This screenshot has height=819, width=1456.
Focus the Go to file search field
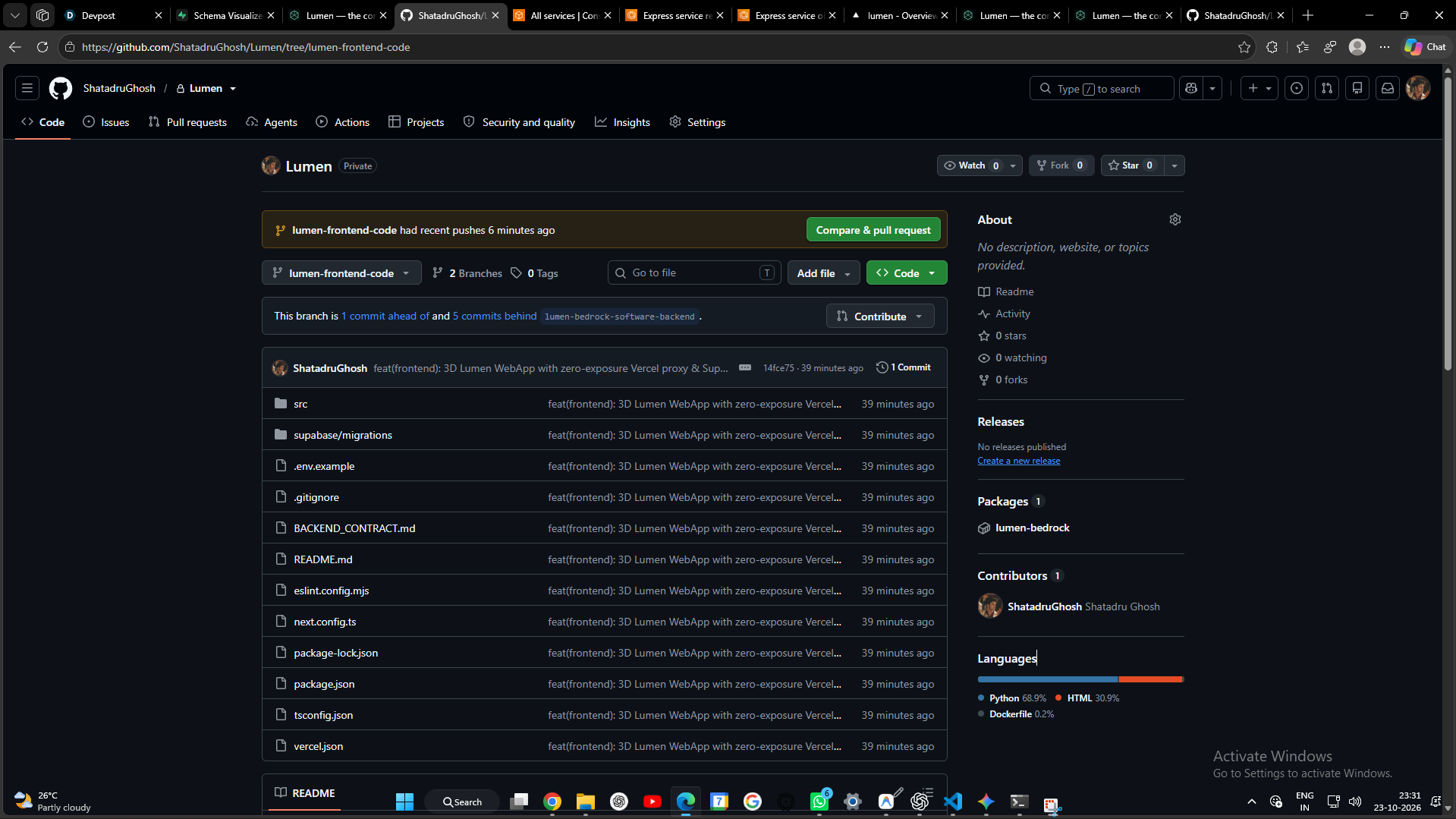(x=694, y=273)
